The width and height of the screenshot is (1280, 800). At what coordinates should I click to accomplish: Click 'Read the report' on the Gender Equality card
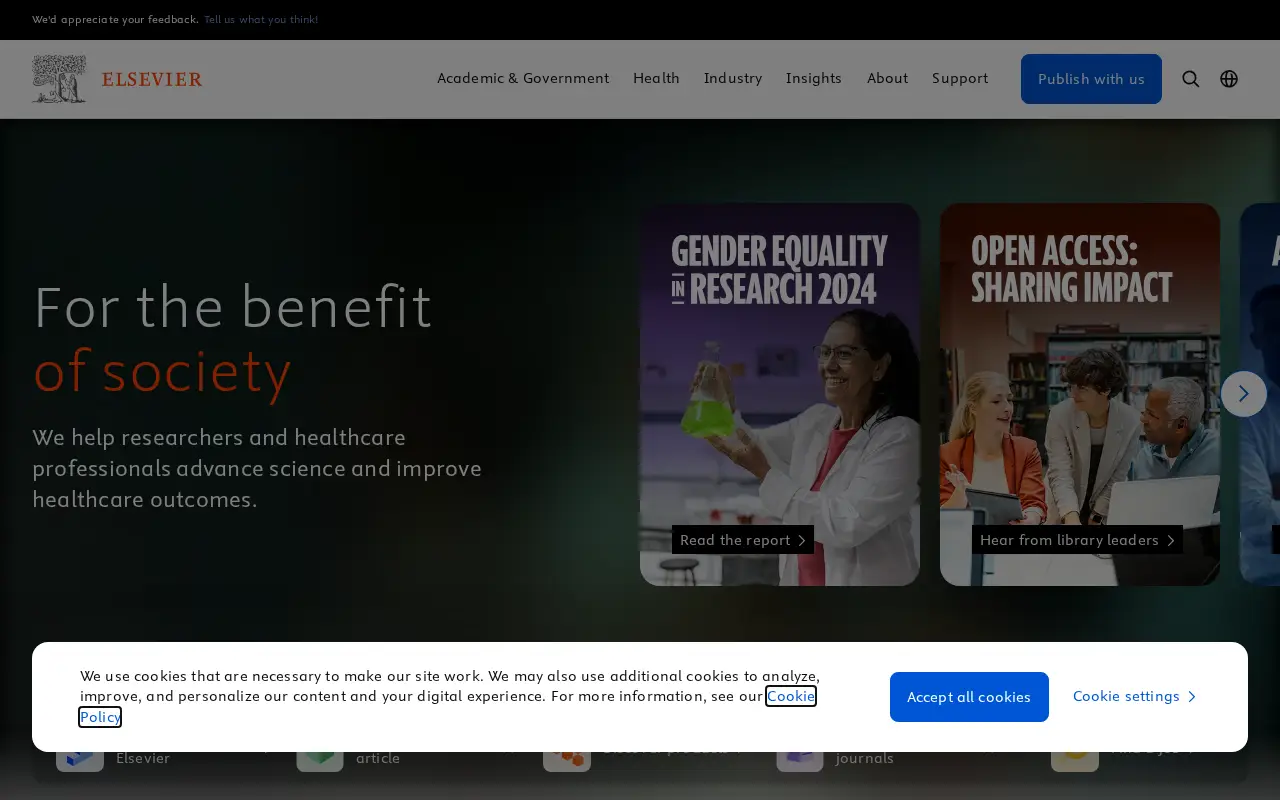[743, 540]
